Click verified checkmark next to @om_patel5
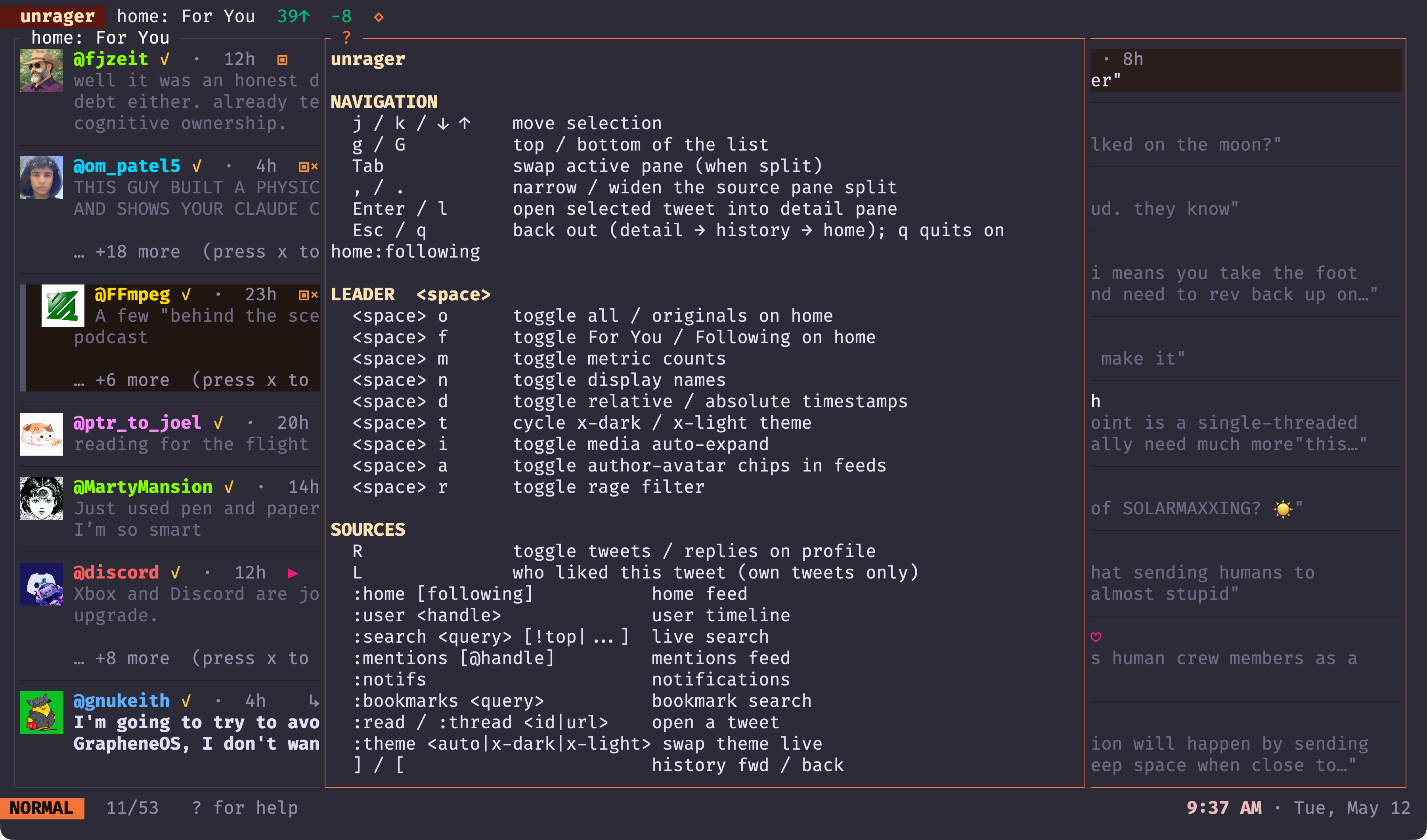Viewport: 1427px width, 840px height. (x=197, y=166)
